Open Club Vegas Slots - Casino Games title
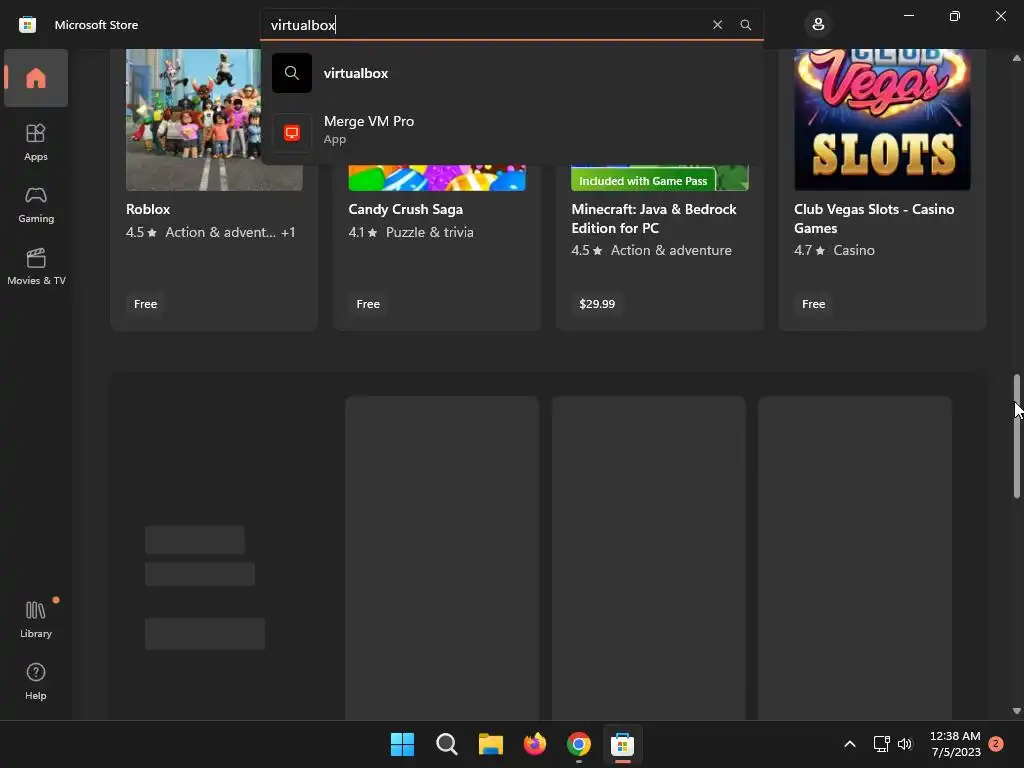1024x768 pixels. tap(874, 218)
